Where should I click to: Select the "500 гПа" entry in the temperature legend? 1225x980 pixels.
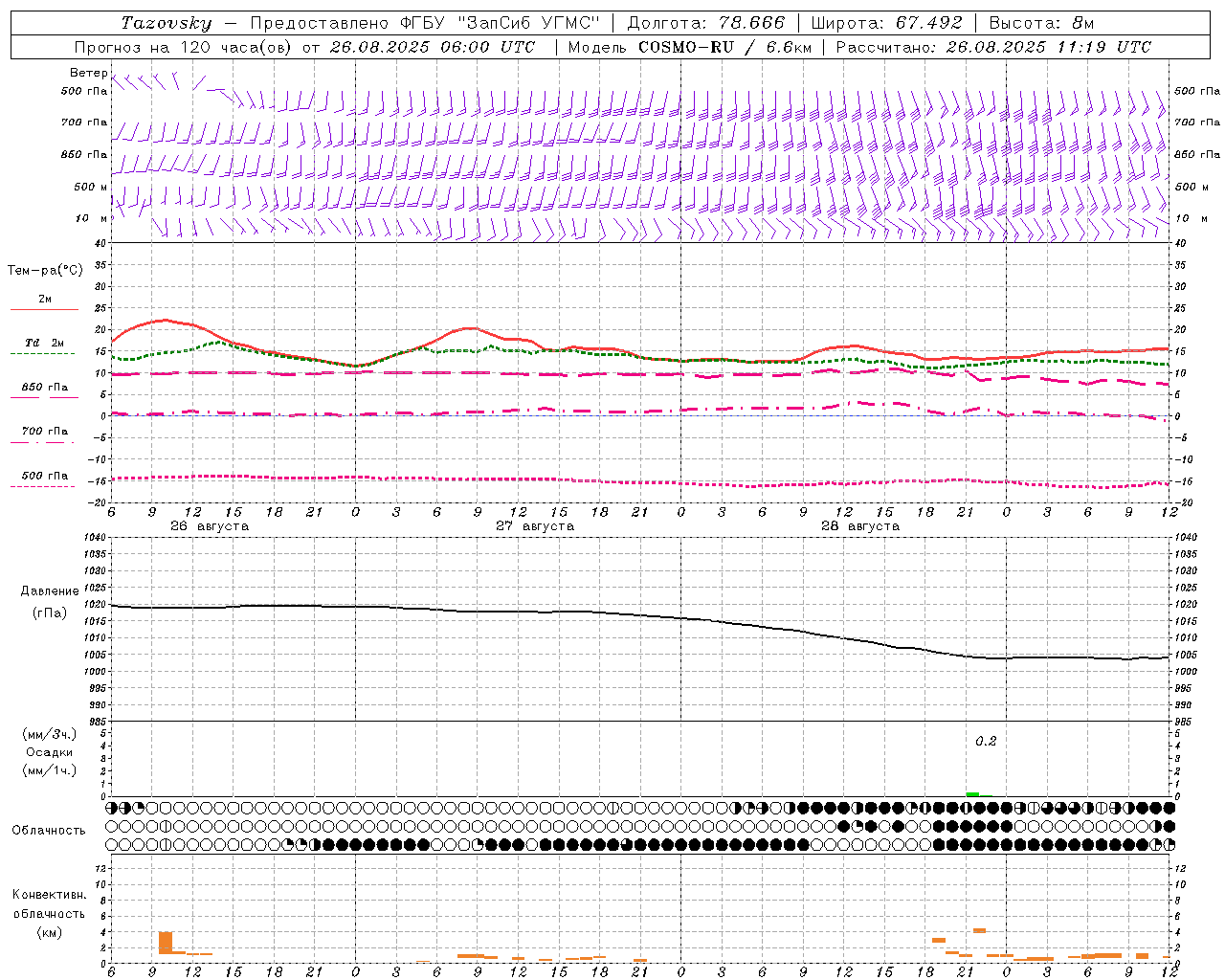44,476
